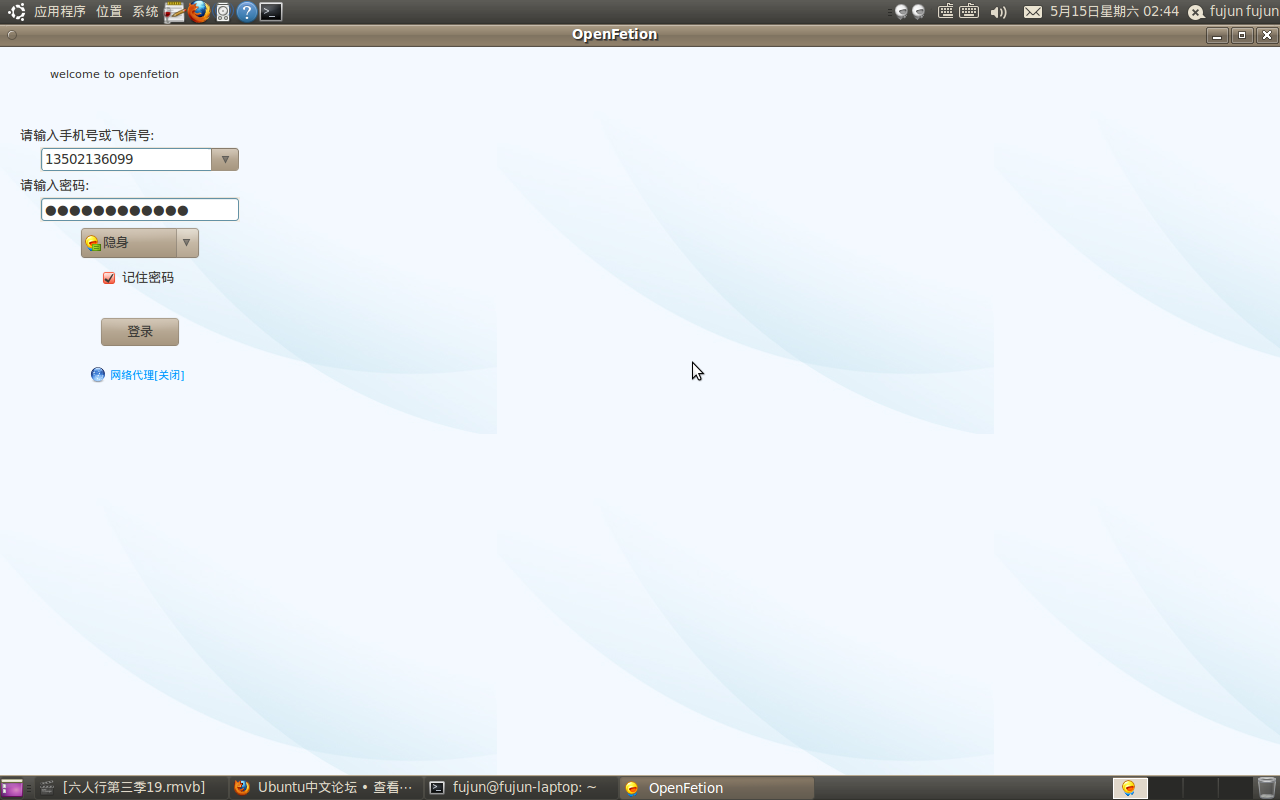Click the 请输入手机号或飞信号 label
The image size is (1280, 800).
pos(87,135)
